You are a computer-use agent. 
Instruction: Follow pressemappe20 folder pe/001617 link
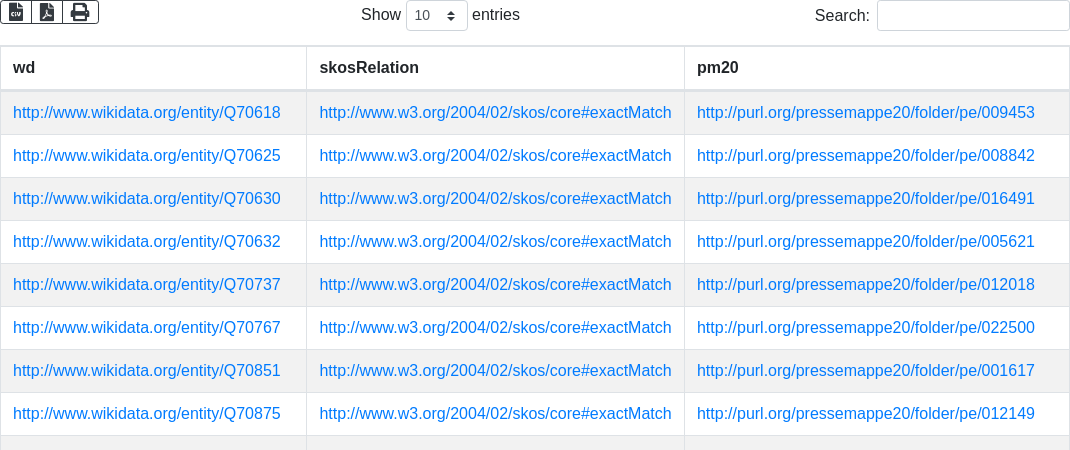click(x=865, y=371)
